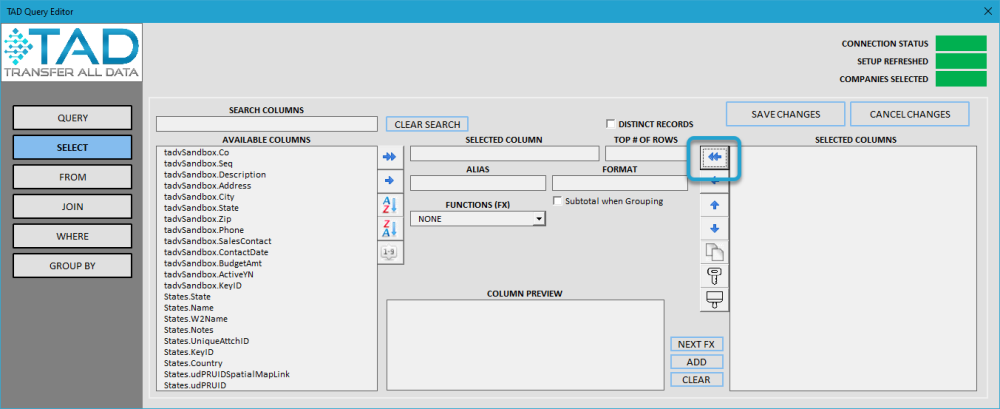Image resolution: width=1000 pixels, height=409 pixels.
Task: Check Subtotal when Grouping
Action: click(558, 201)
